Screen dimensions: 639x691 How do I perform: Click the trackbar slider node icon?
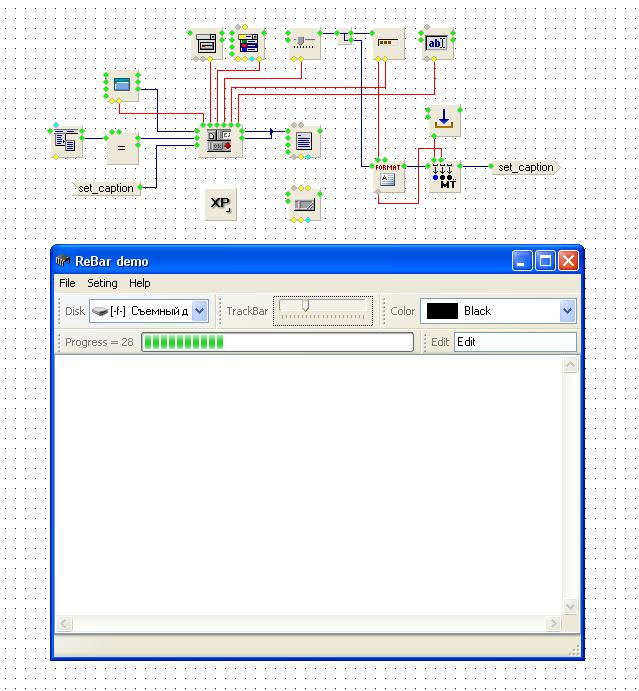point(302,44)
